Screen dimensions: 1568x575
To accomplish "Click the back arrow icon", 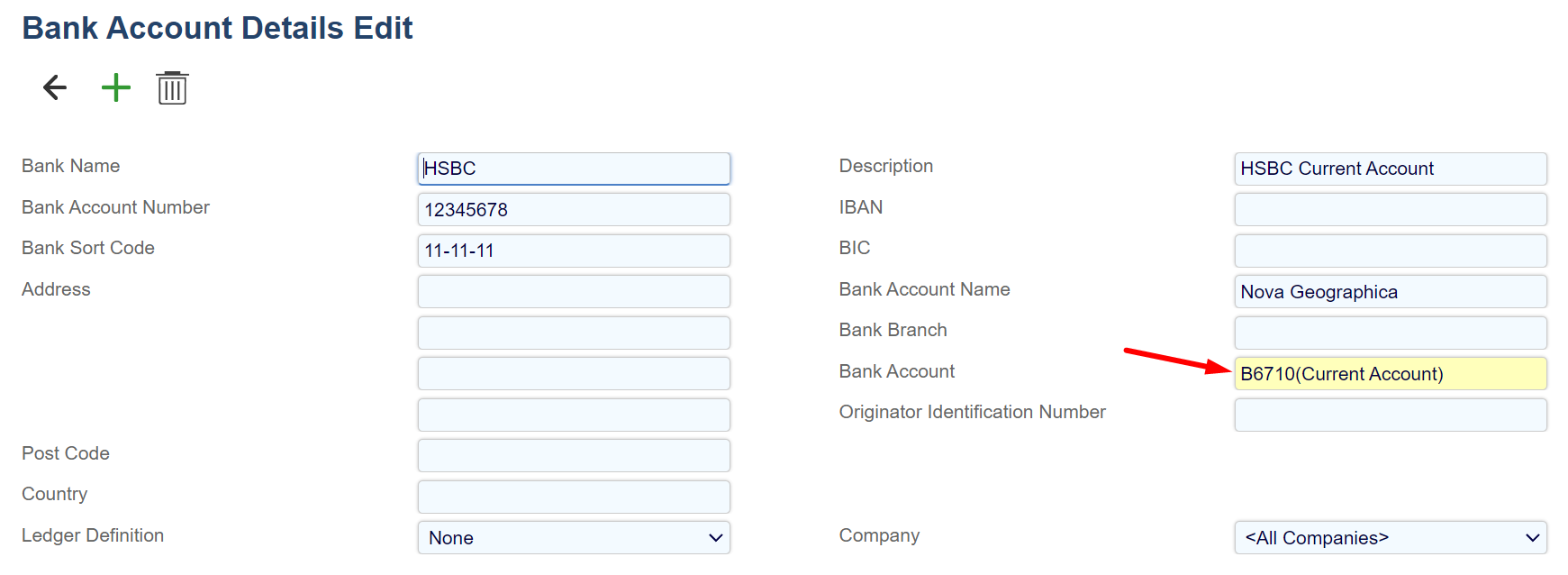I will (x=55, y=87).
